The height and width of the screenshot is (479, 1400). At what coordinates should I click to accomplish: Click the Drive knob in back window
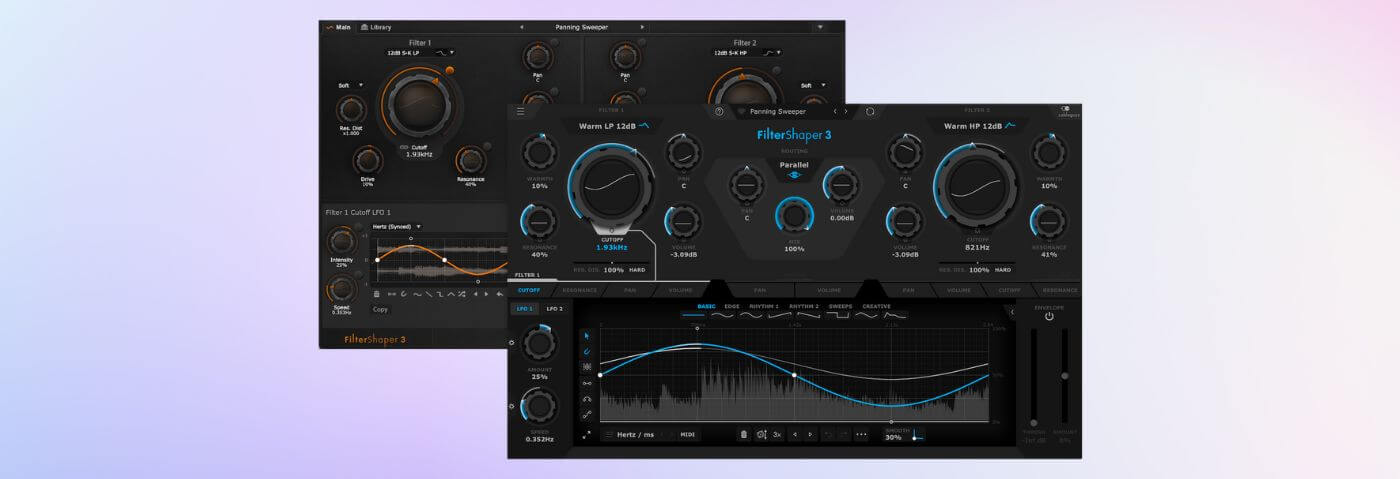click(x=368, y=160)
